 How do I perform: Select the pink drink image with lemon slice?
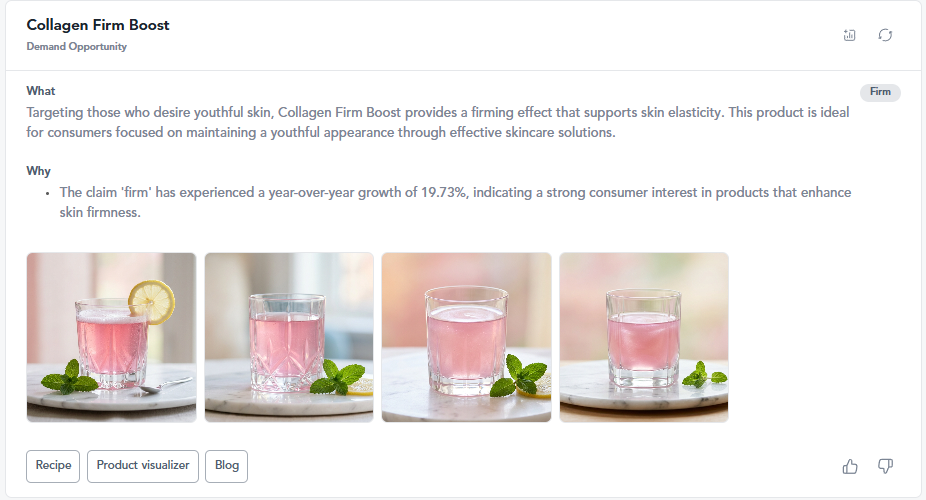(112, 338)
